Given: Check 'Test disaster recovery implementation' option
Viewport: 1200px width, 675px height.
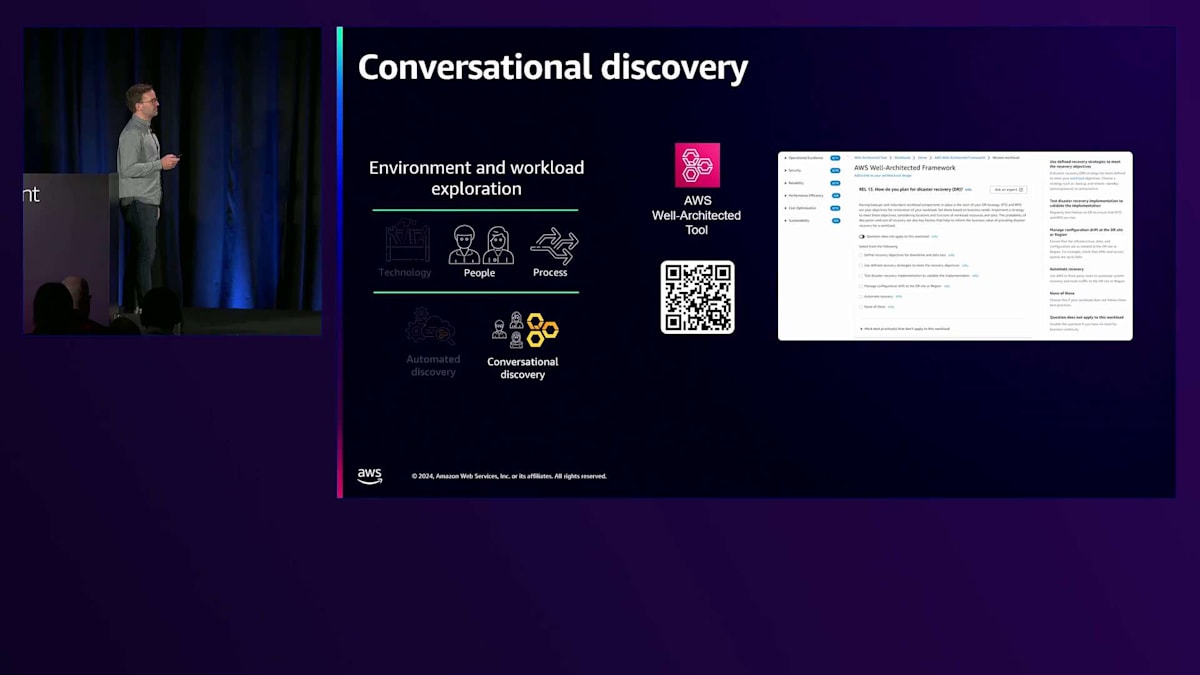Looking at the screenshot, I should pos(861,276).
